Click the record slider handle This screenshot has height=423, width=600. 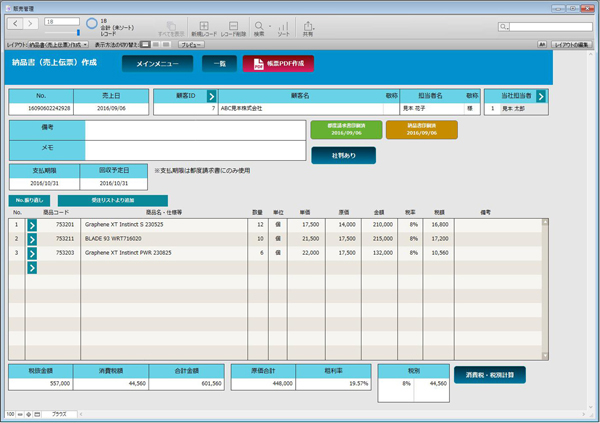point(78,33)
